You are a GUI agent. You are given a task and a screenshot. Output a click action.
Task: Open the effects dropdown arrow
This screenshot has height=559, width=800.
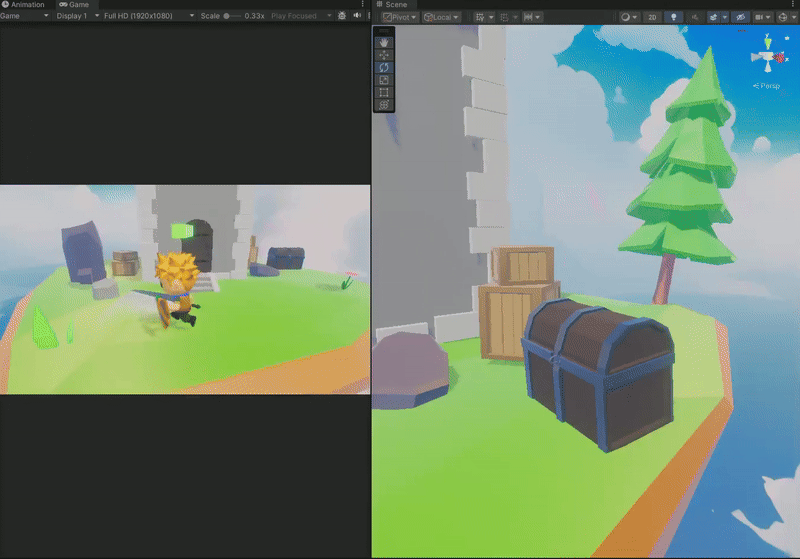click(x=724, y=17)
